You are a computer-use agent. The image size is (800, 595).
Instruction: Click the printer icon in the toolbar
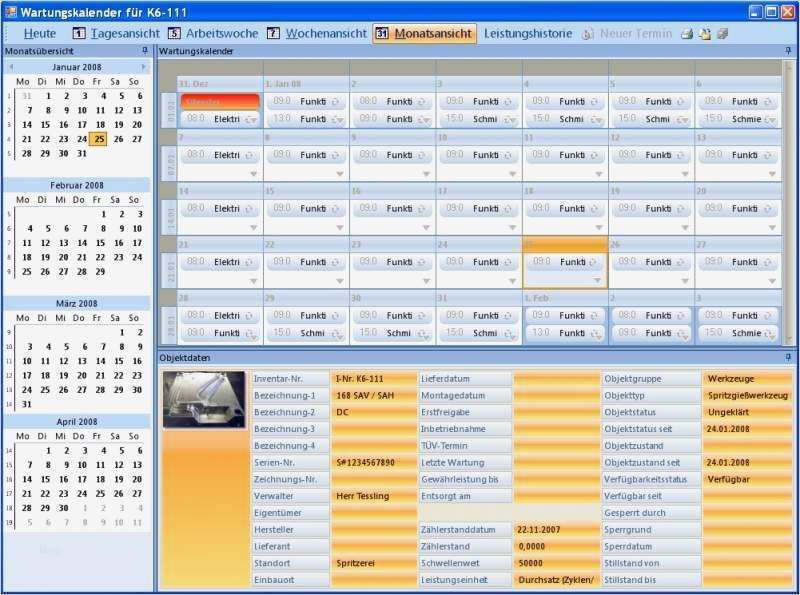pyautogui.click(x=686, y=33)
